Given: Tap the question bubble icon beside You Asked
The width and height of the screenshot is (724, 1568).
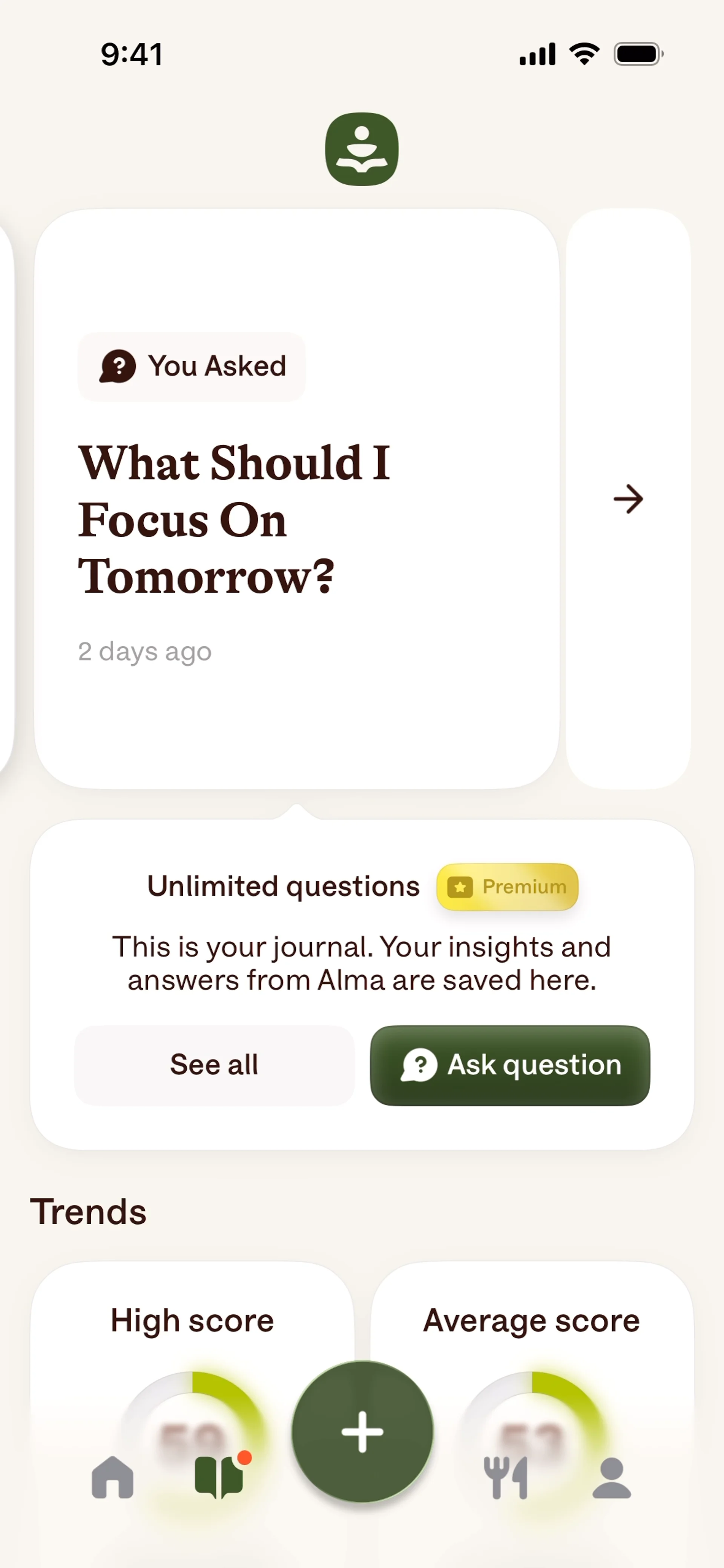Looking at the screenshot, I should 118,366.
